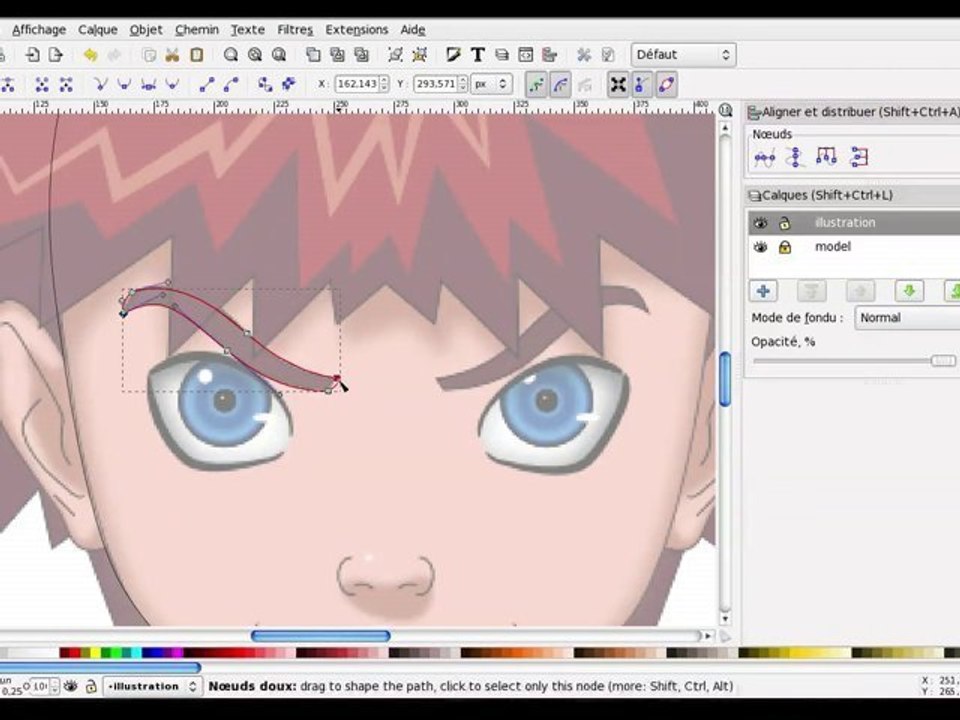The width and height of the screenshot is (960, 720).
Task: Open the status bar layer selector
Action: click(x=152, y=686)
